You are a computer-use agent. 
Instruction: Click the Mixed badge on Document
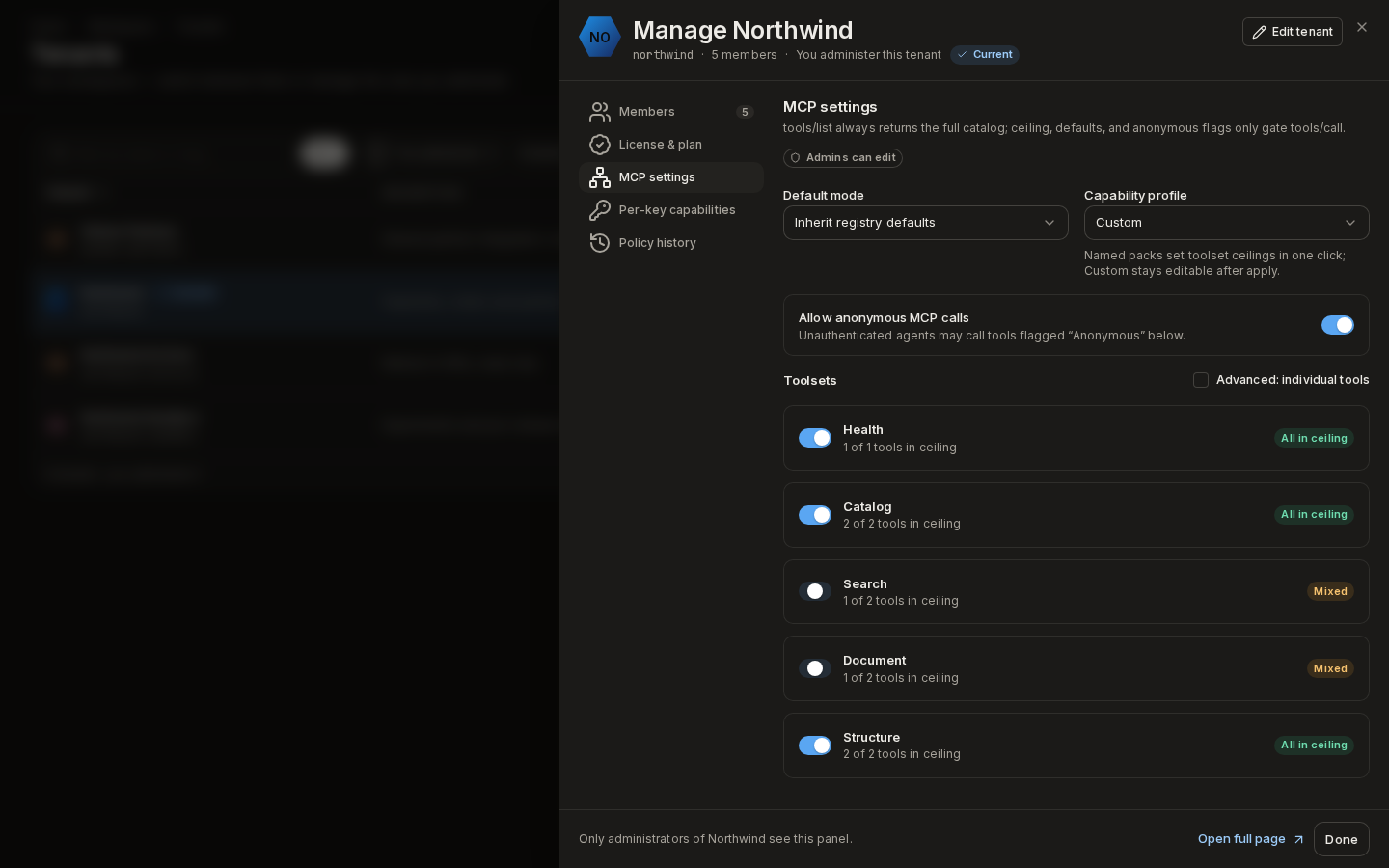tap(1330, 668)
